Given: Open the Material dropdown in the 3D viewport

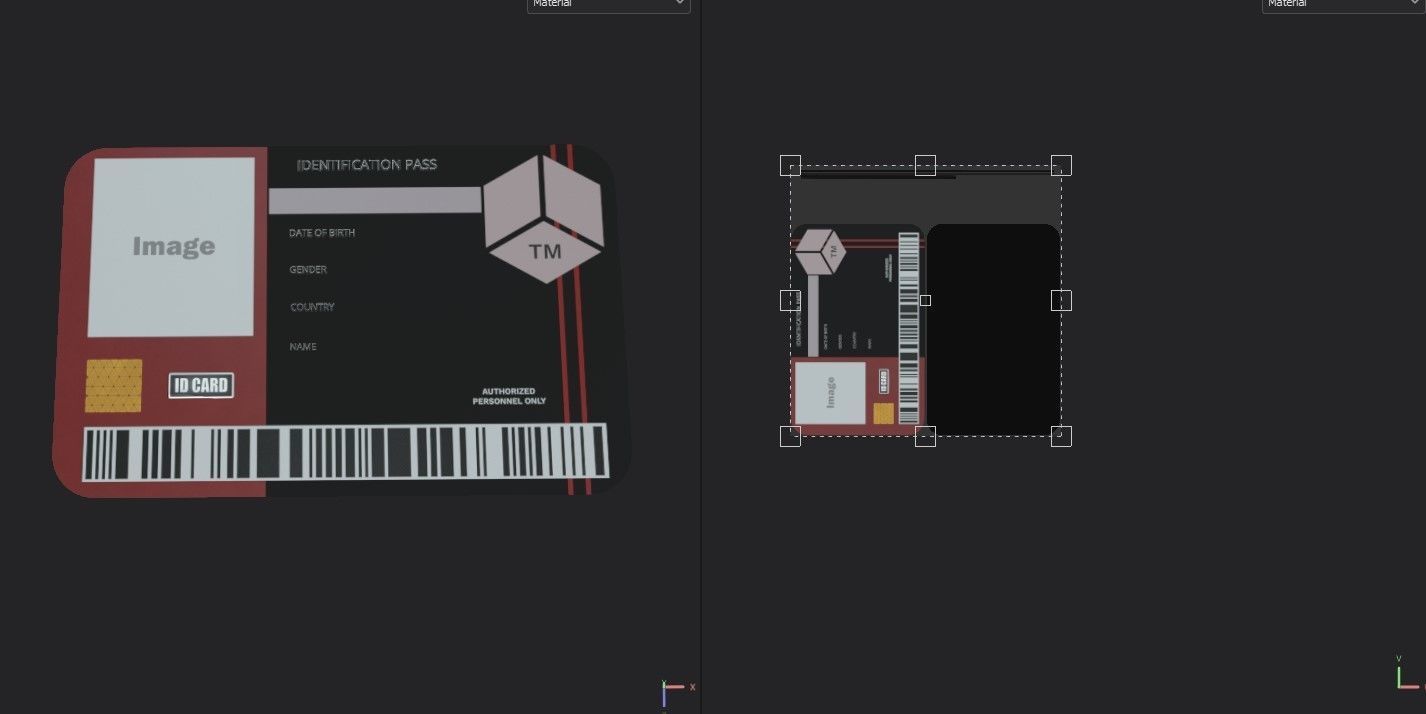Looking at the screenshot, I should (608, 4).
